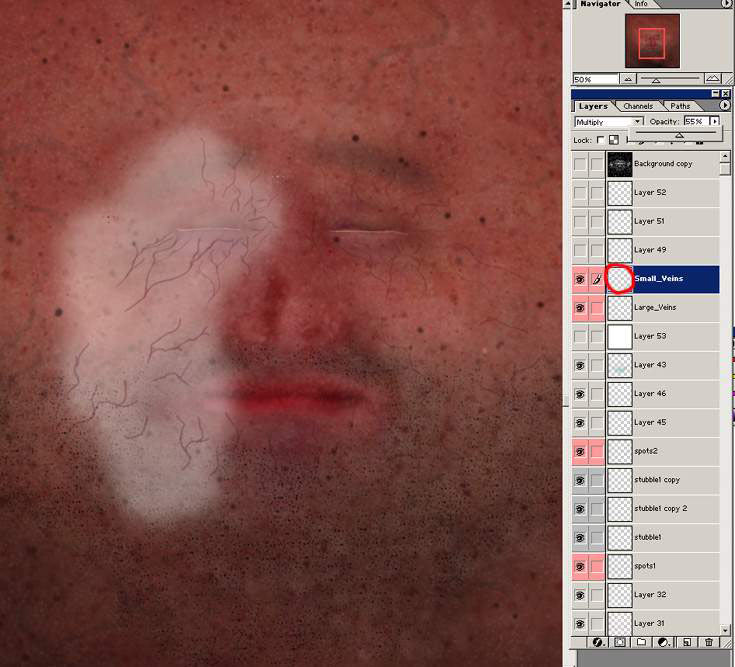Viewport: 735px width, 667px height.
Task: Click the opacity slider handle
Action: point(679,135)
